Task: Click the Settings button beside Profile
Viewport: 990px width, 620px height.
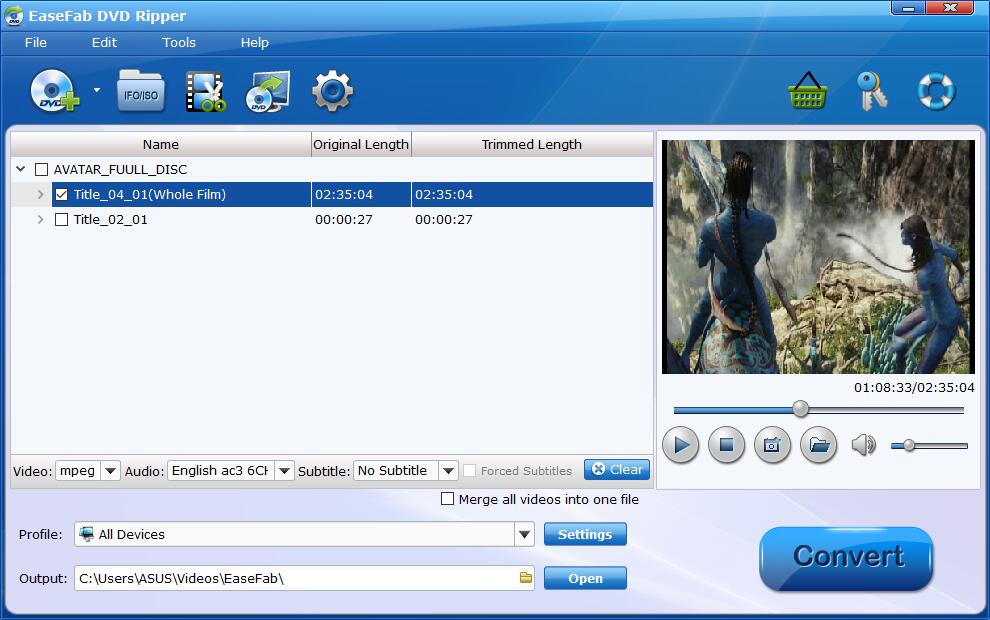Action: (585, 535)
